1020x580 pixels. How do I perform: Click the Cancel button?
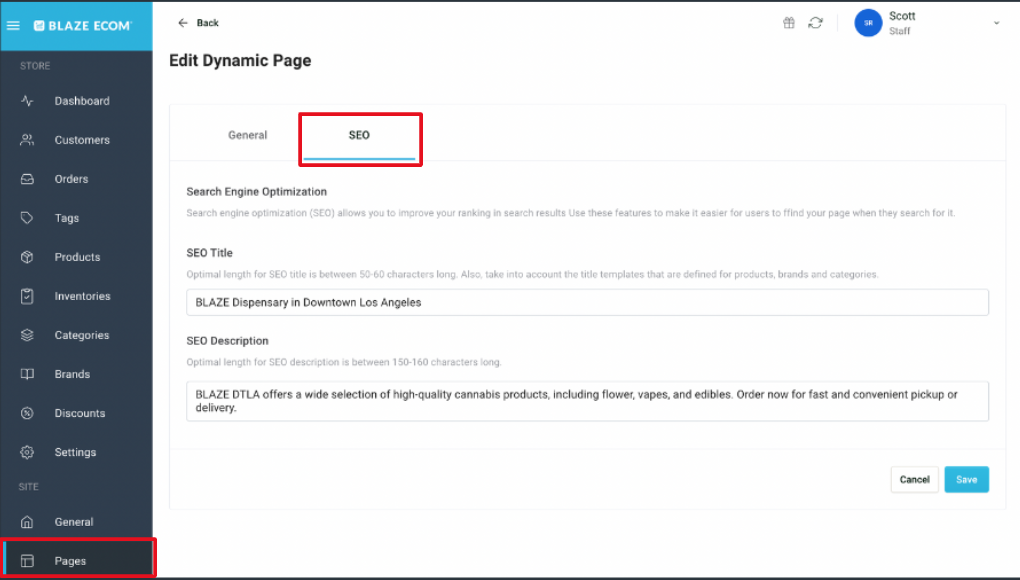point(914,479)
